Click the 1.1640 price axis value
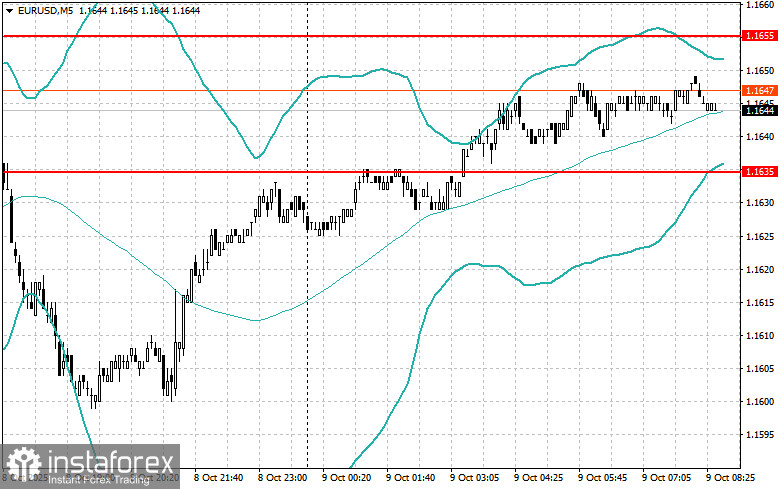 click(x=760, y=137)
